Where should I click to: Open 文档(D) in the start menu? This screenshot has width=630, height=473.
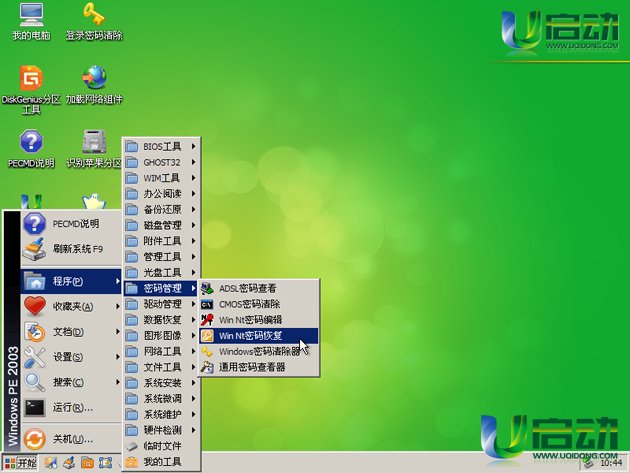pyautogui.click(x=71, y=332)
